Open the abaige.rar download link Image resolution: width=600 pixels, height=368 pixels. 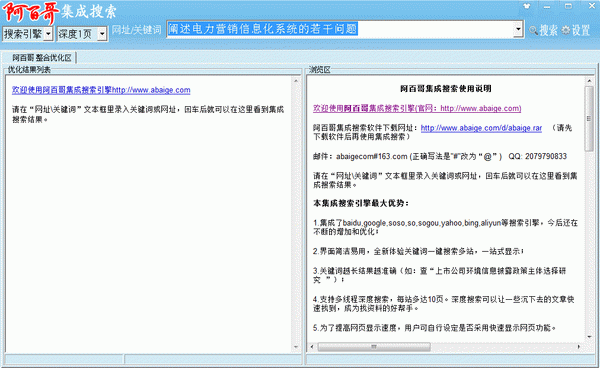coord(481,128)
